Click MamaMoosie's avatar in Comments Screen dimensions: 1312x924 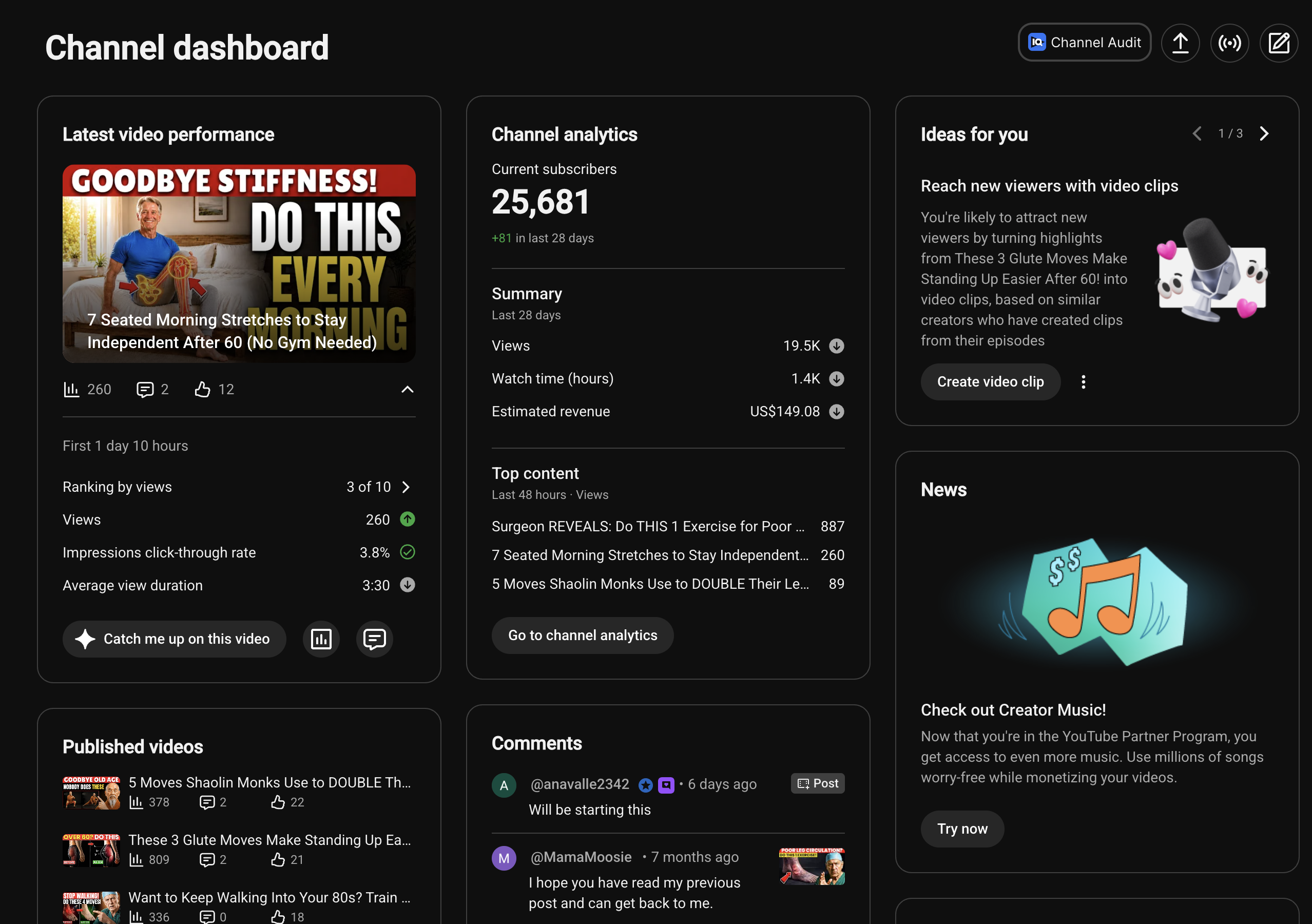coord(504,858)
